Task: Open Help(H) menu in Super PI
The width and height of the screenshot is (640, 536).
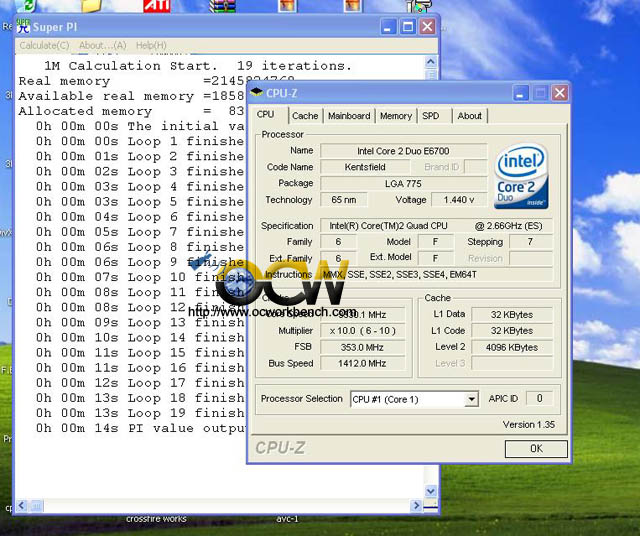Action: pyautogui.click(x=151, y=45)
